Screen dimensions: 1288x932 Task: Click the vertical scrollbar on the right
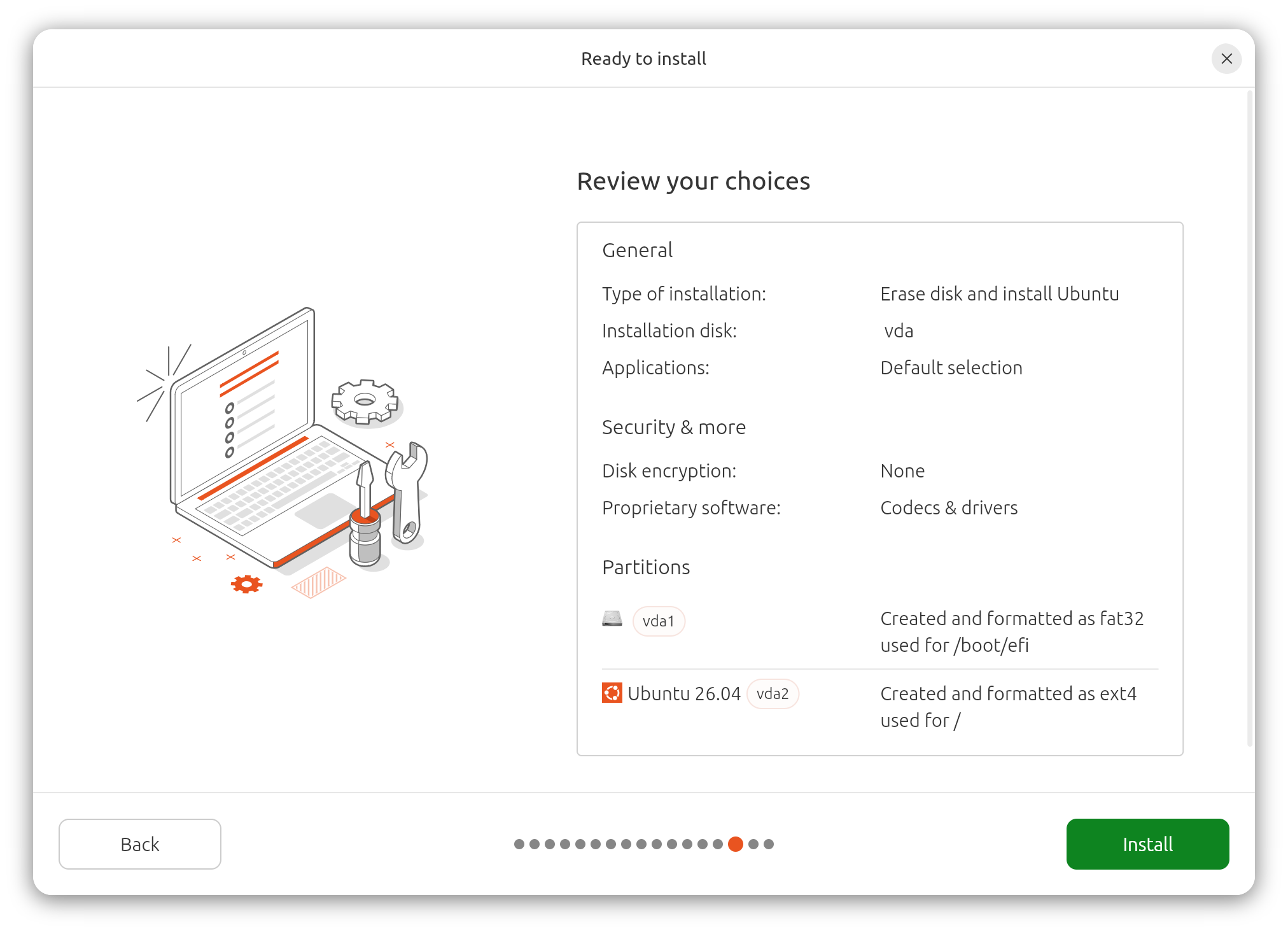pyautogui.click(x=1250, y=419)
